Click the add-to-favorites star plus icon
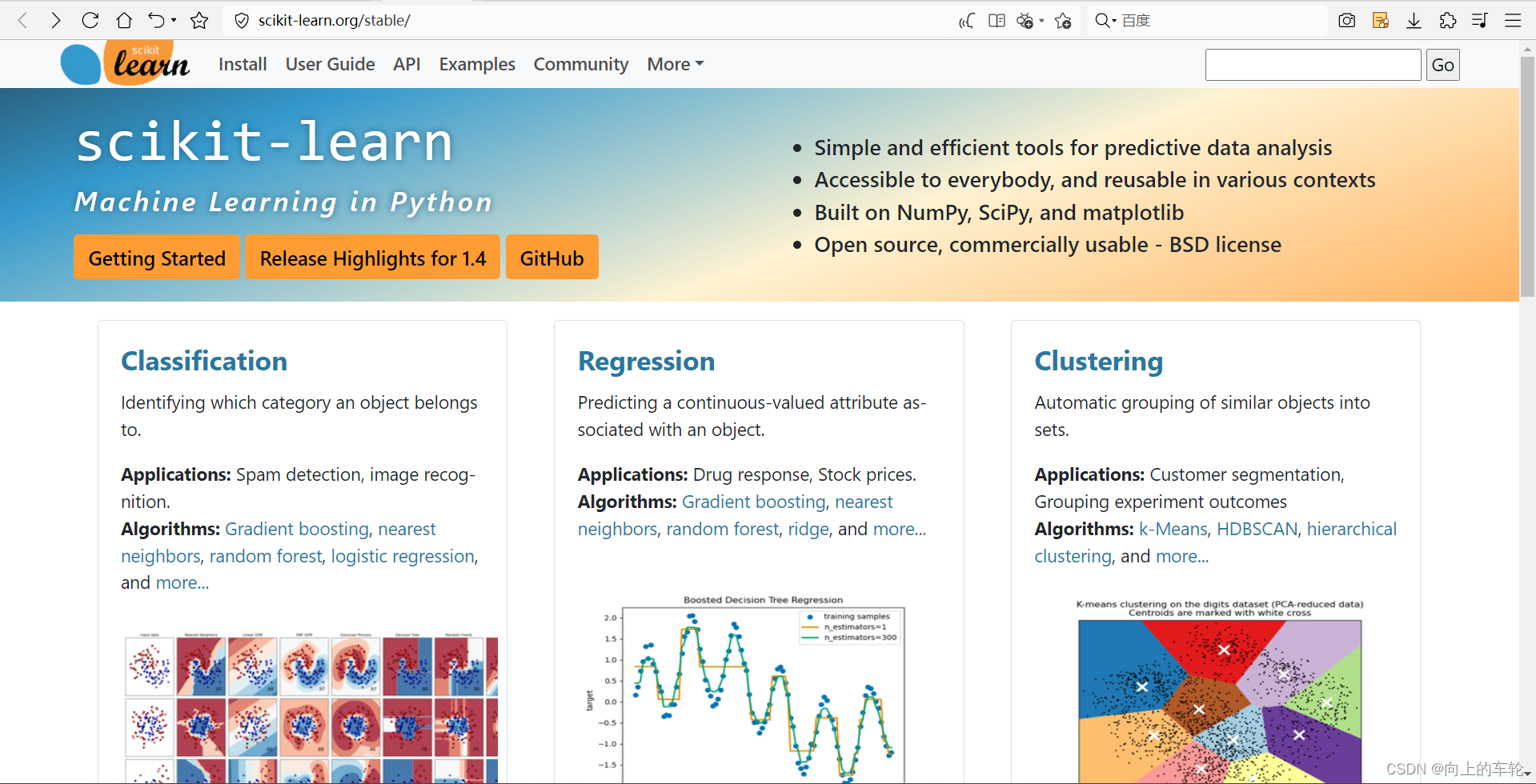Image resolution: width=1536 pixels, height=784 pixels. coord(1063,21)
